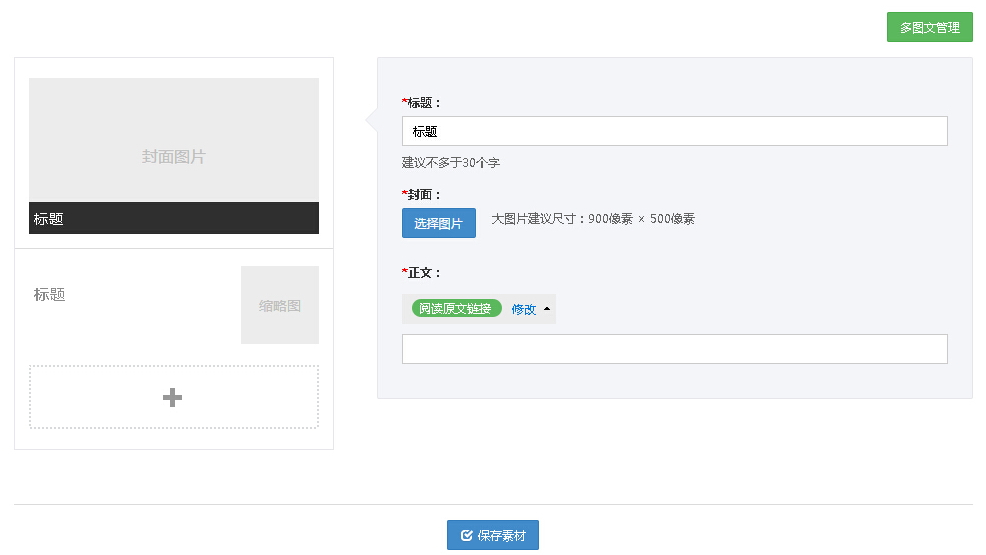Click the *正文: field label

421,272
